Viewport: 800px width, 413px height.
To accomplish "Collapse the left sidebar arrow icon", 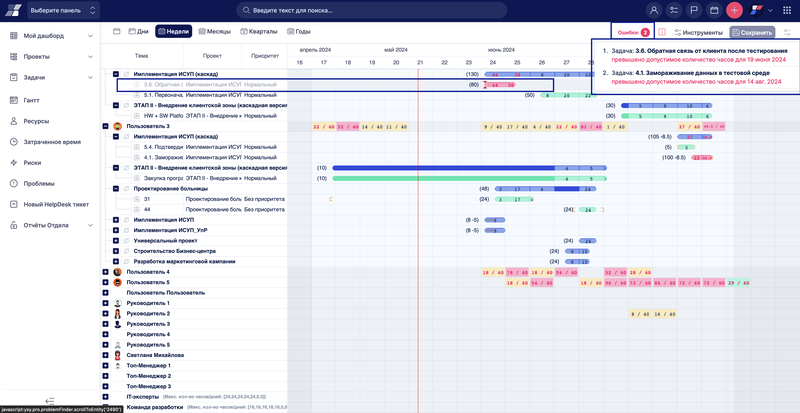I will (x=50, y=400).
